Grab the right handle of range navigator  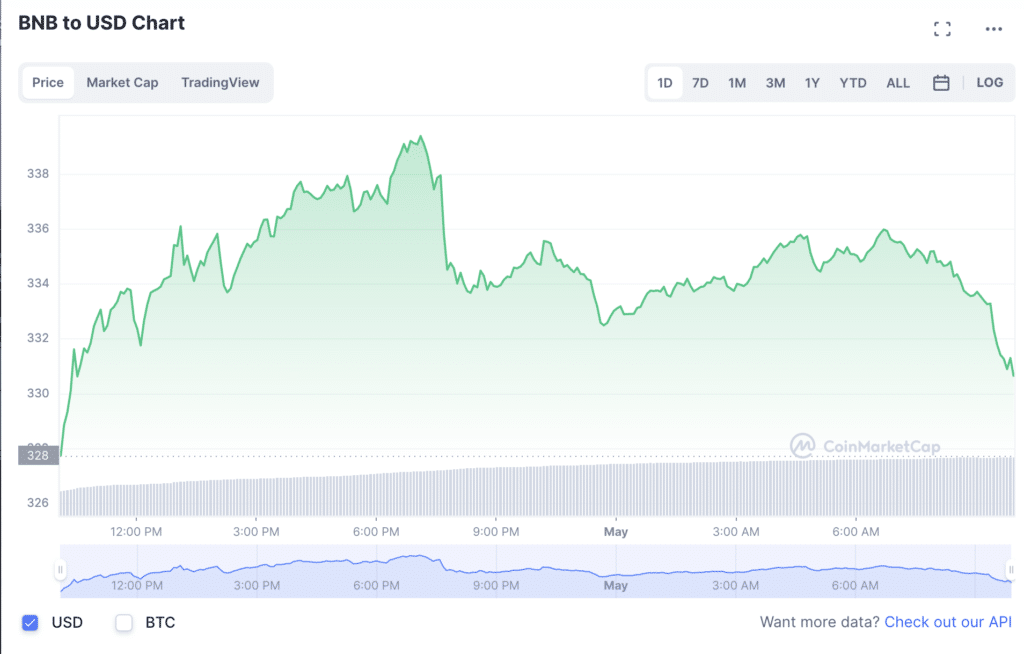(x=1011, y=570)
